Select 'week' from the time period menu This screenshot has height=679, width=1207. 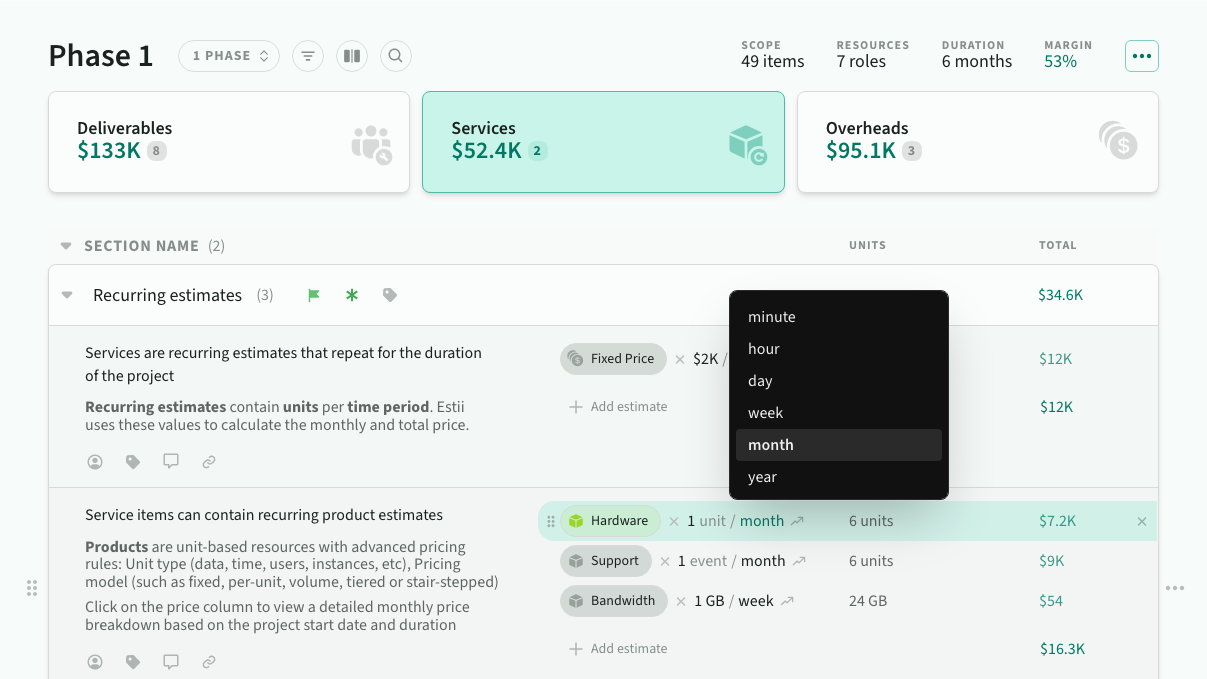pos(765,413)
